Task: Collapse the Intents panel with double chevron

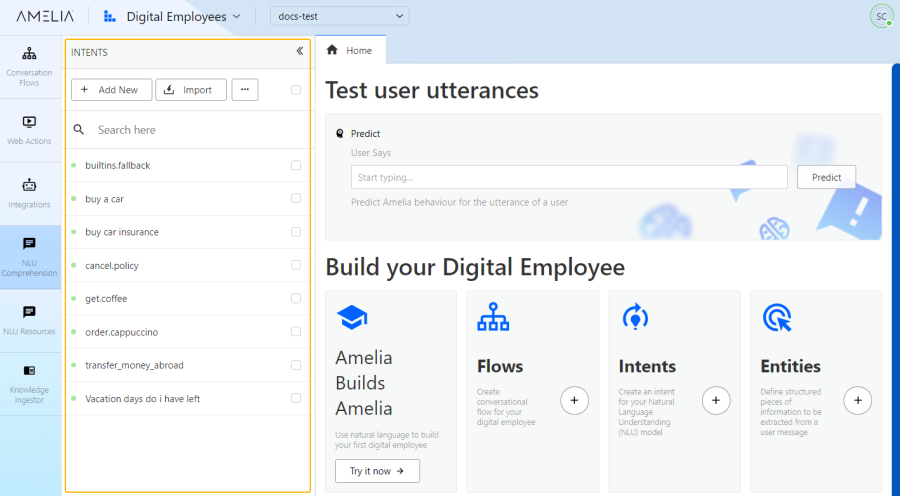Action: tap(300, 51)
